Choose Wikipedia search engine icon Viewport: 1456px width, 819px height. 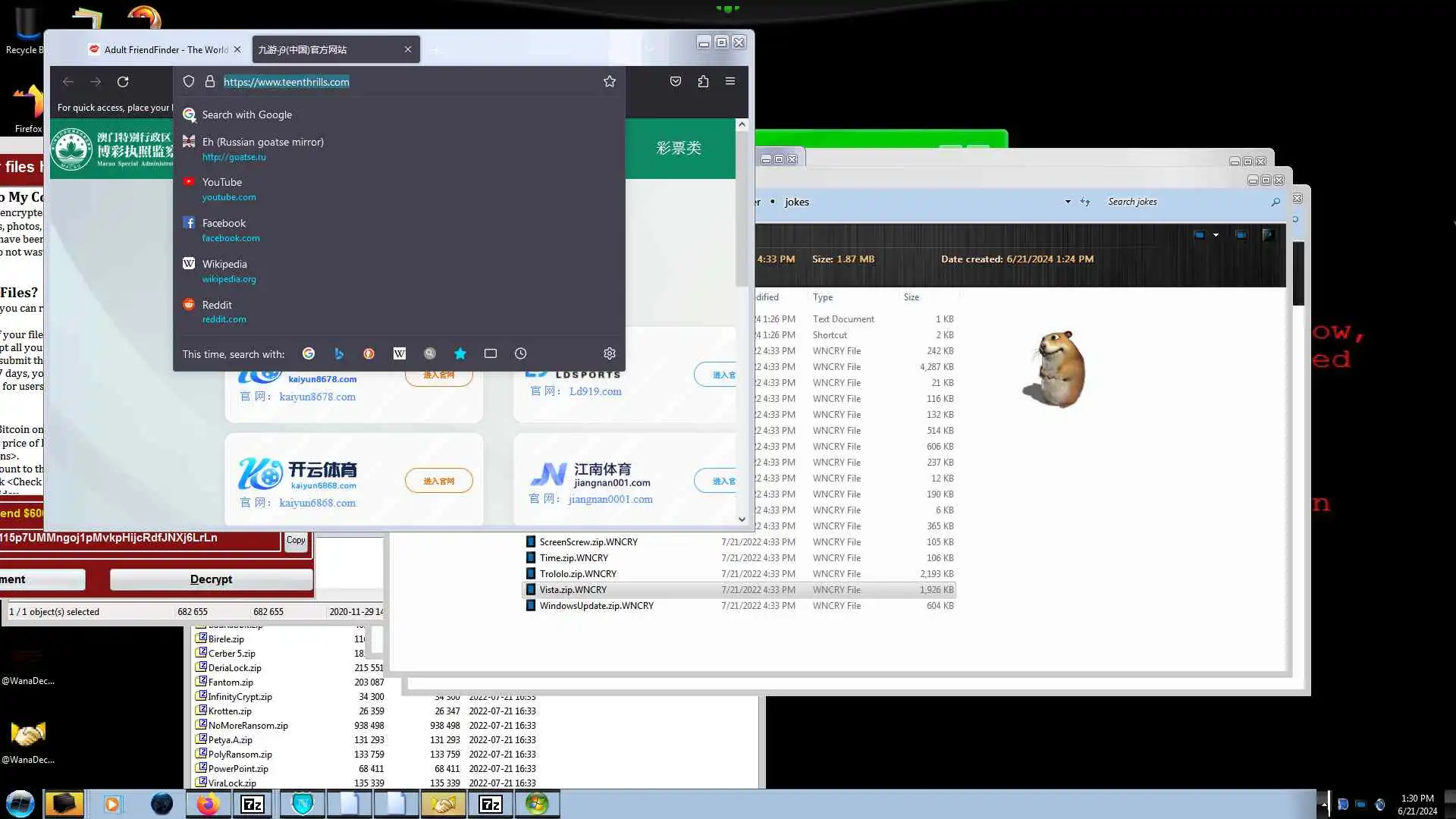coord(400,353)
